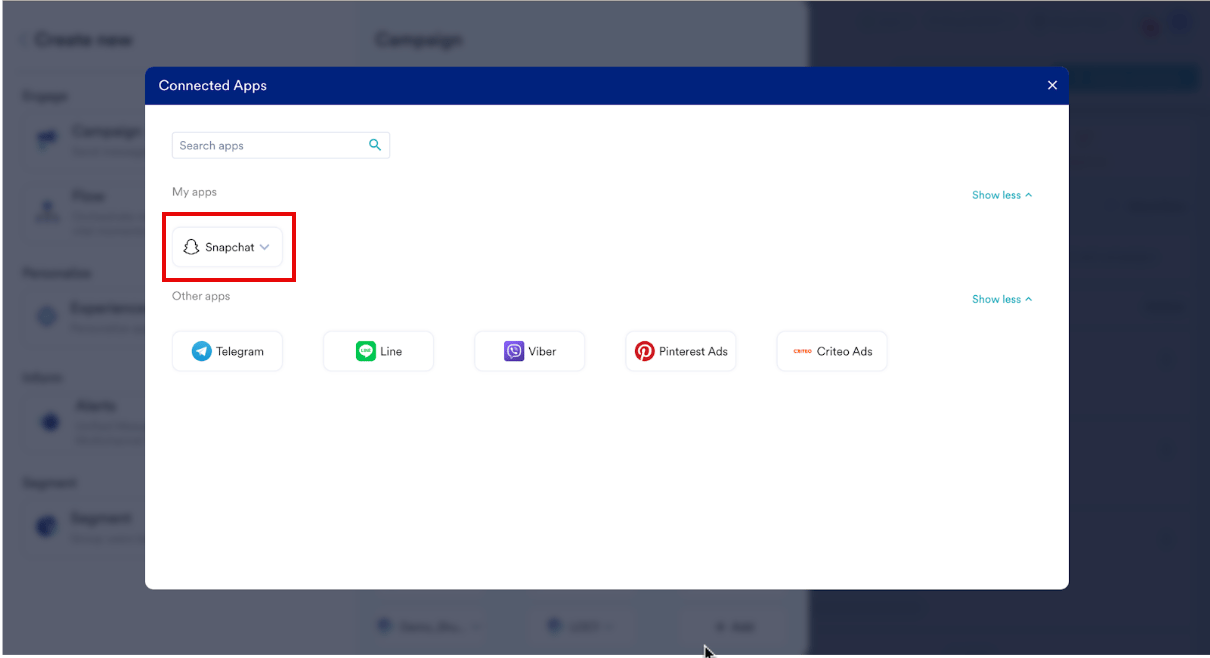
Task: Click the Viber logo icon
Action: coord(514,351)
